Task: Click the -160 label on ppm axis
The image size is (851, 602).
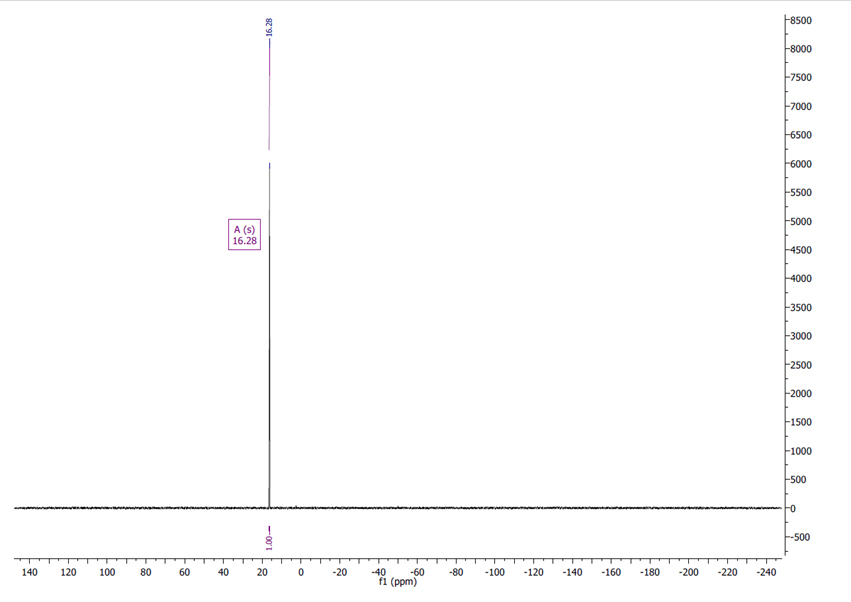Action: tap(611, 573)
